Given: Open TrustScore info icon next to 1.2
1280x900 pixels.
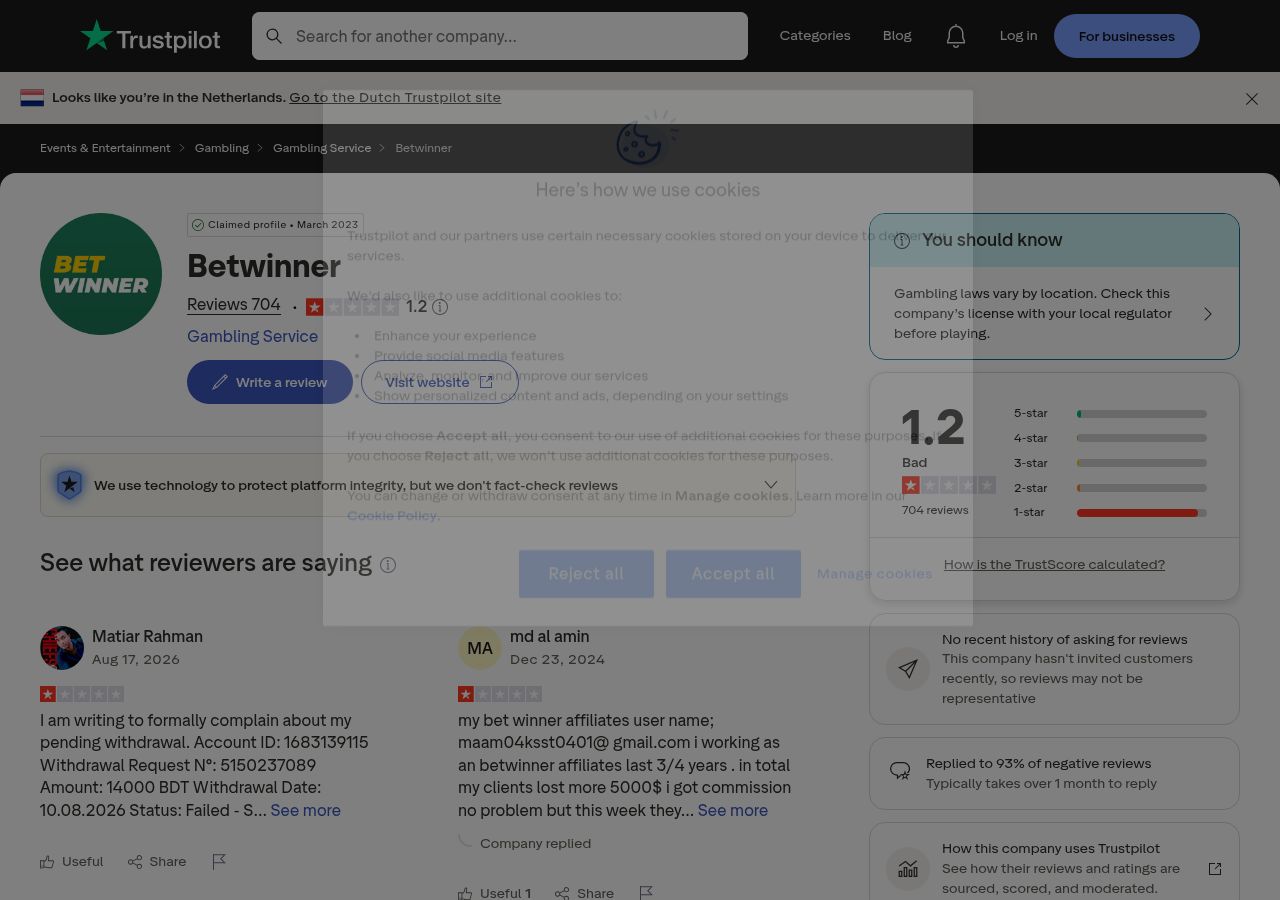Looking at the screenshot, I should point(440,307).
